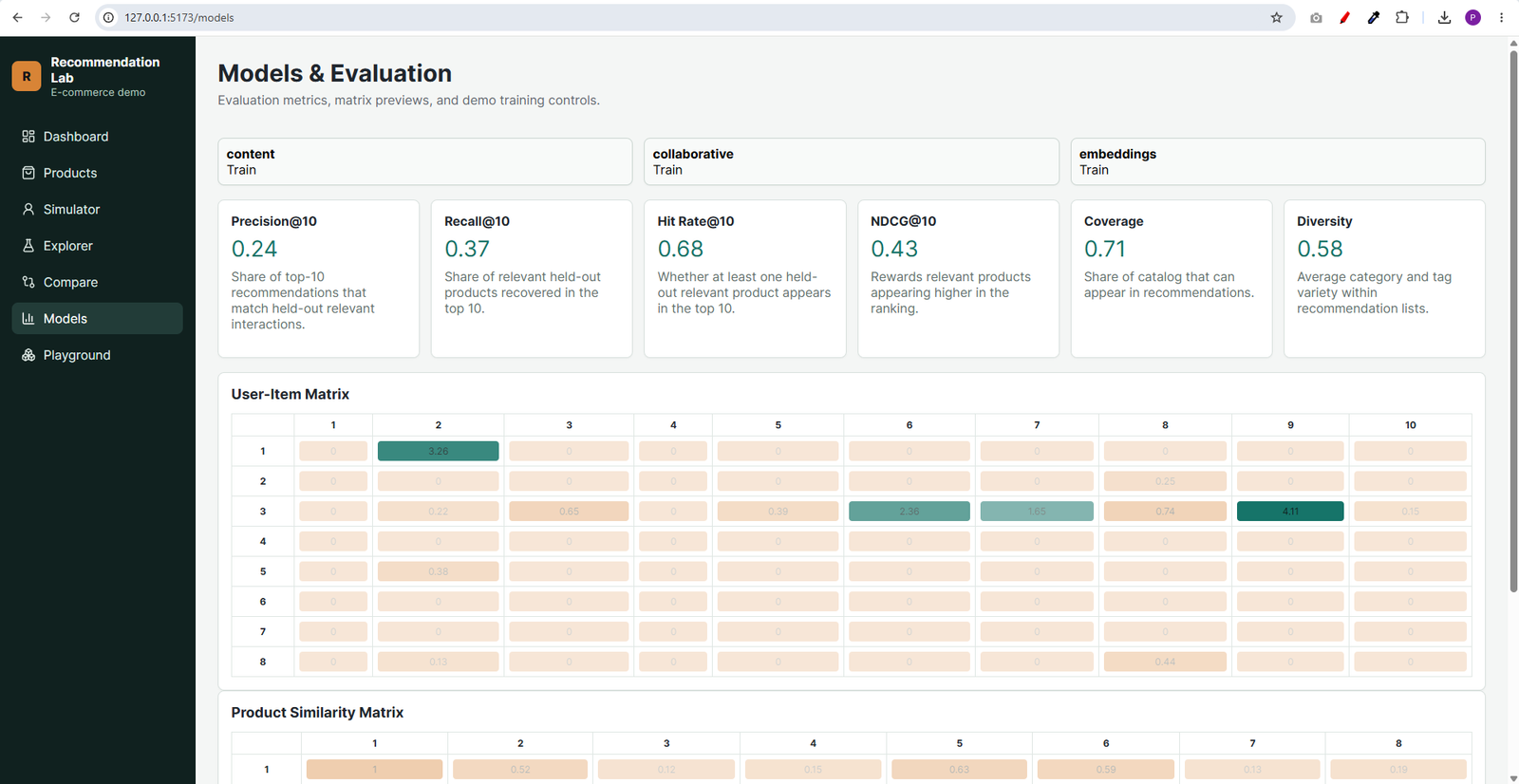Viewport: 1519px width, 784px height.
Task: Click the Models bar chart icon
Action: (x=28, y=319)
